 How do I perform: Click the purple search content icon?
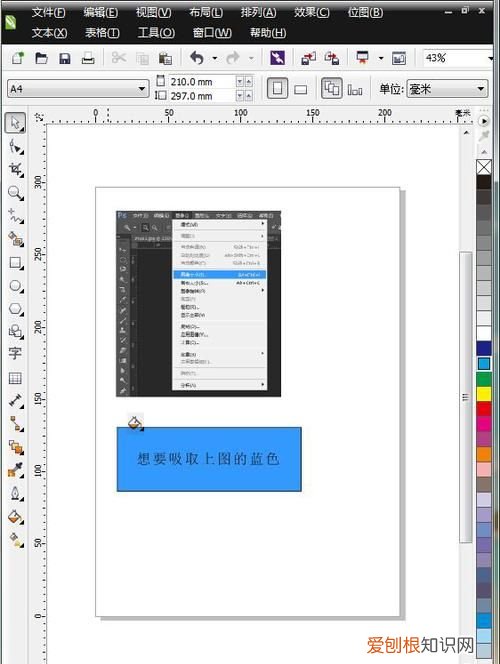(277, 58)
